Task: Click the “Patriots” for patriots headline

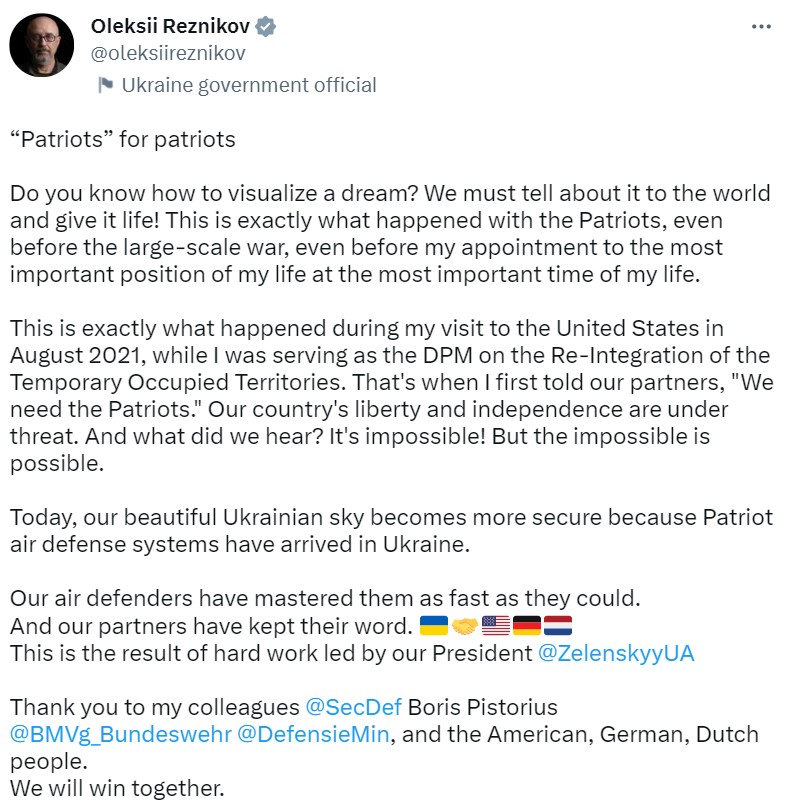Action: point(122,139)
